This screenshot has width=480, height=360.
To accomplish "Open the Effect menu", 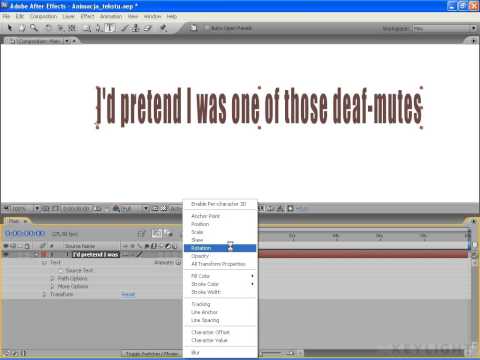I will pos(87,16).
